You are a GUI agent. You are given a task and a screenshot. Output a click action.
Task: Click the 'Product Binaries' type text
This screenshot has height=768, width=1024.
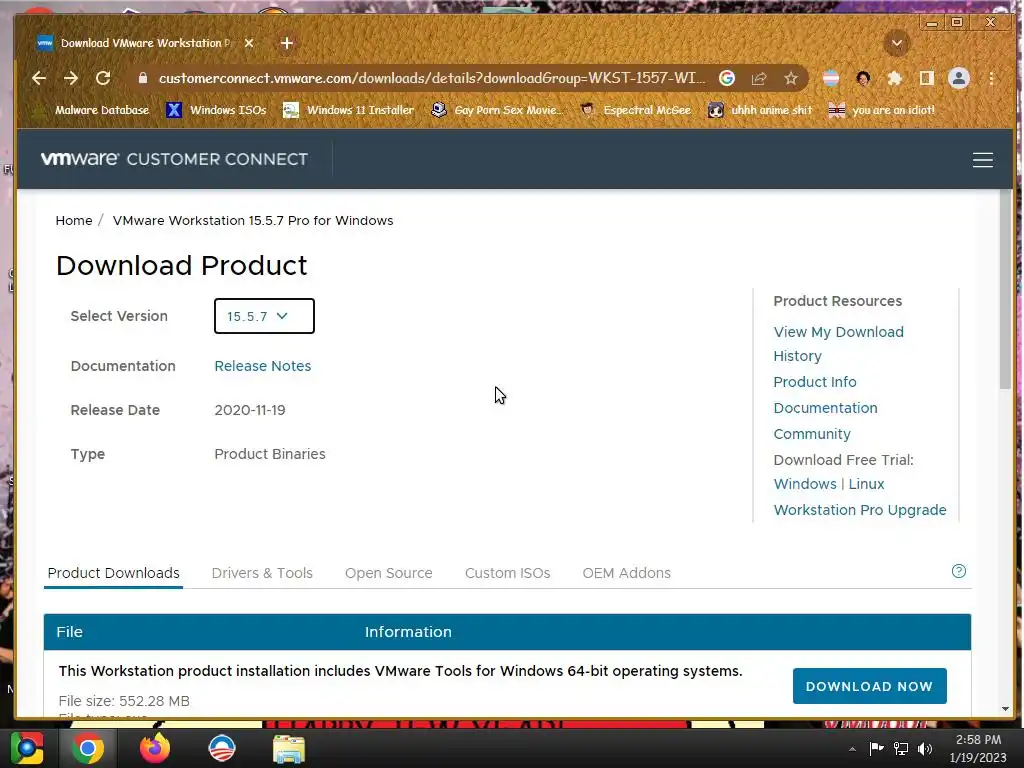[x=270, y=454]
